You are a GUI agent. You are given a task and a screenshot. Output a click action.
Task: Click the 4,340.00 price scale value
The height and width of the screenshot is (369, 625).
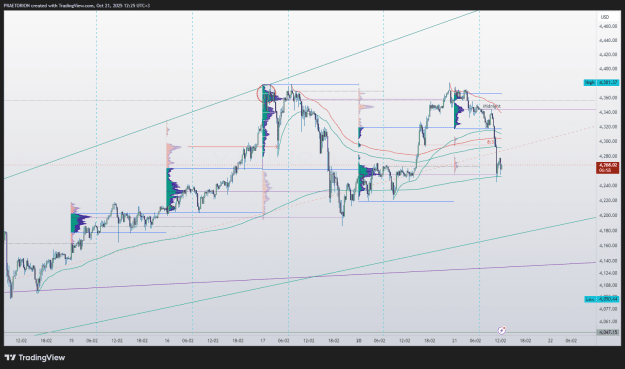coord(608,112)
